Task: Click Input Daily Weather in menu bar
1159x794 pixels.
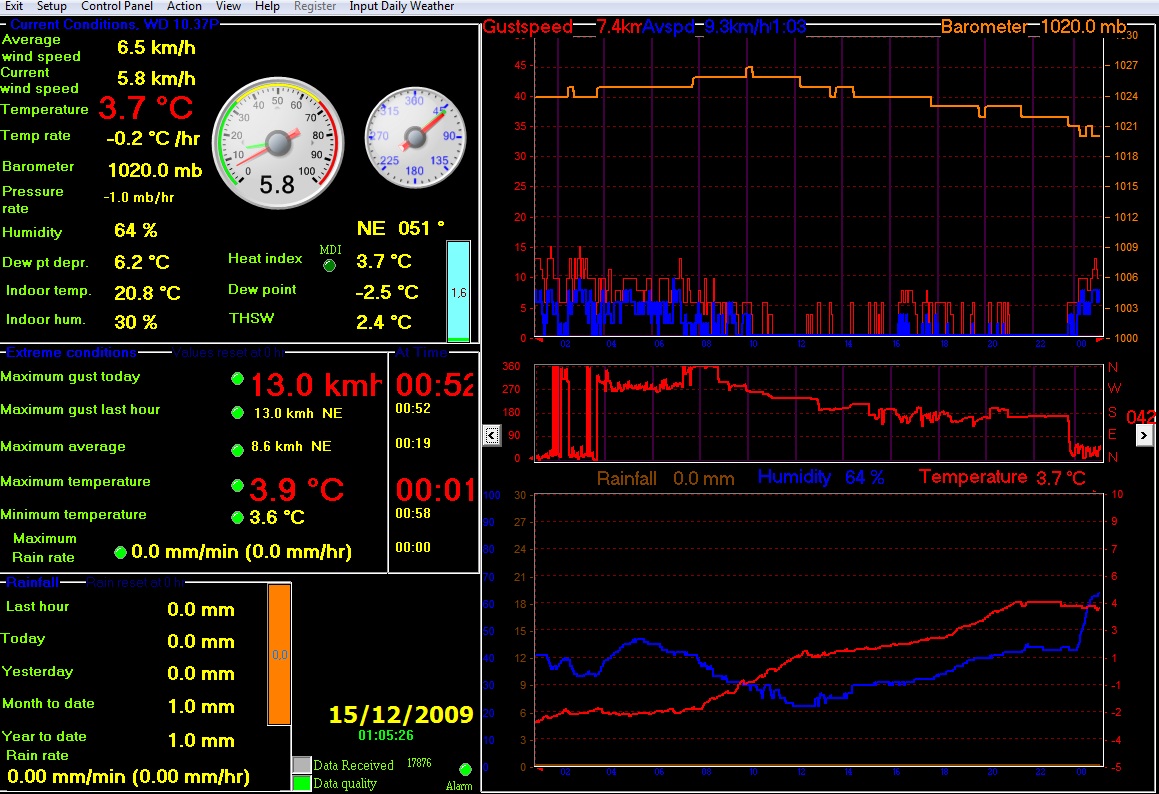Action: coord(401,6)
